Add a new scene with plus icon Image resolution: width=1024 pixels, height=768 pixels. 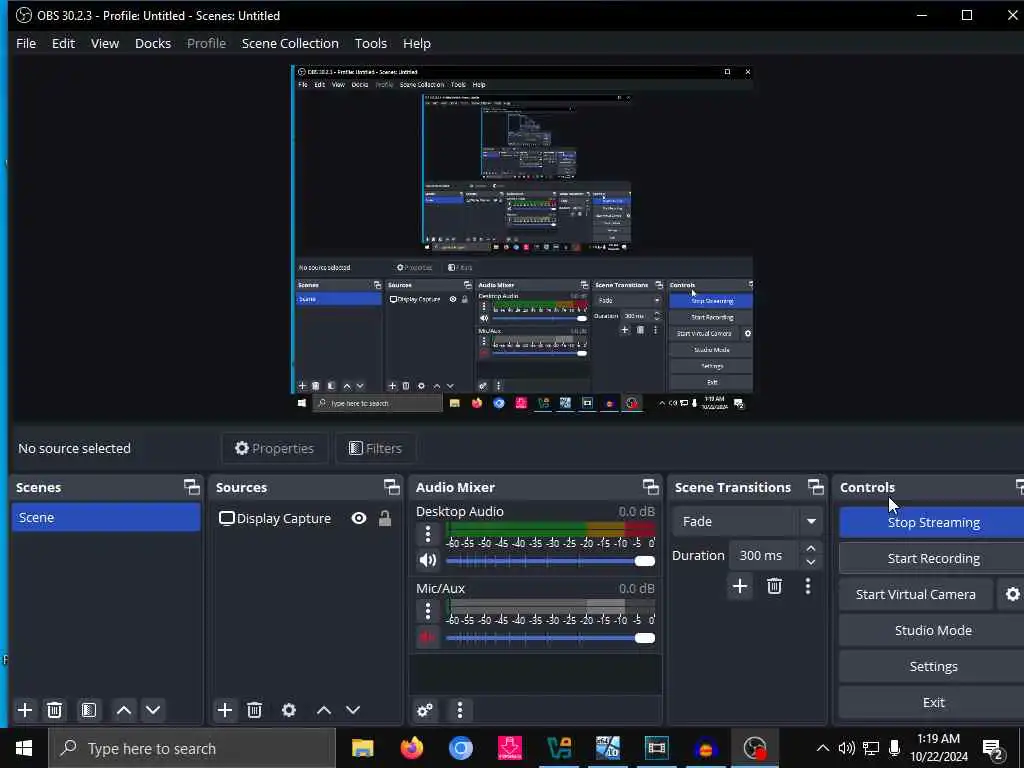tap(25, 710)
